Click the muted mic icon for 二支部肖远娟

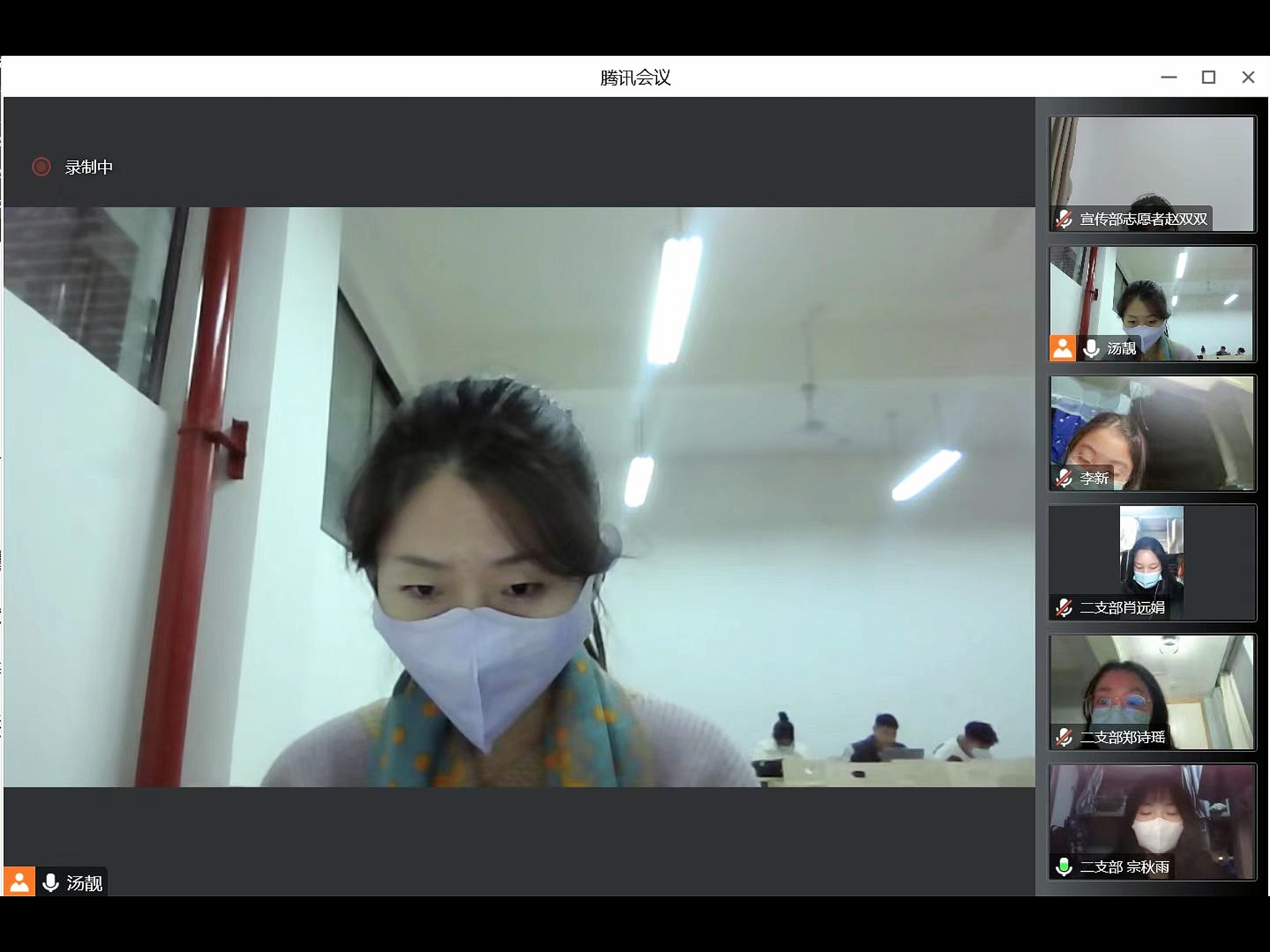[1064, 607]
